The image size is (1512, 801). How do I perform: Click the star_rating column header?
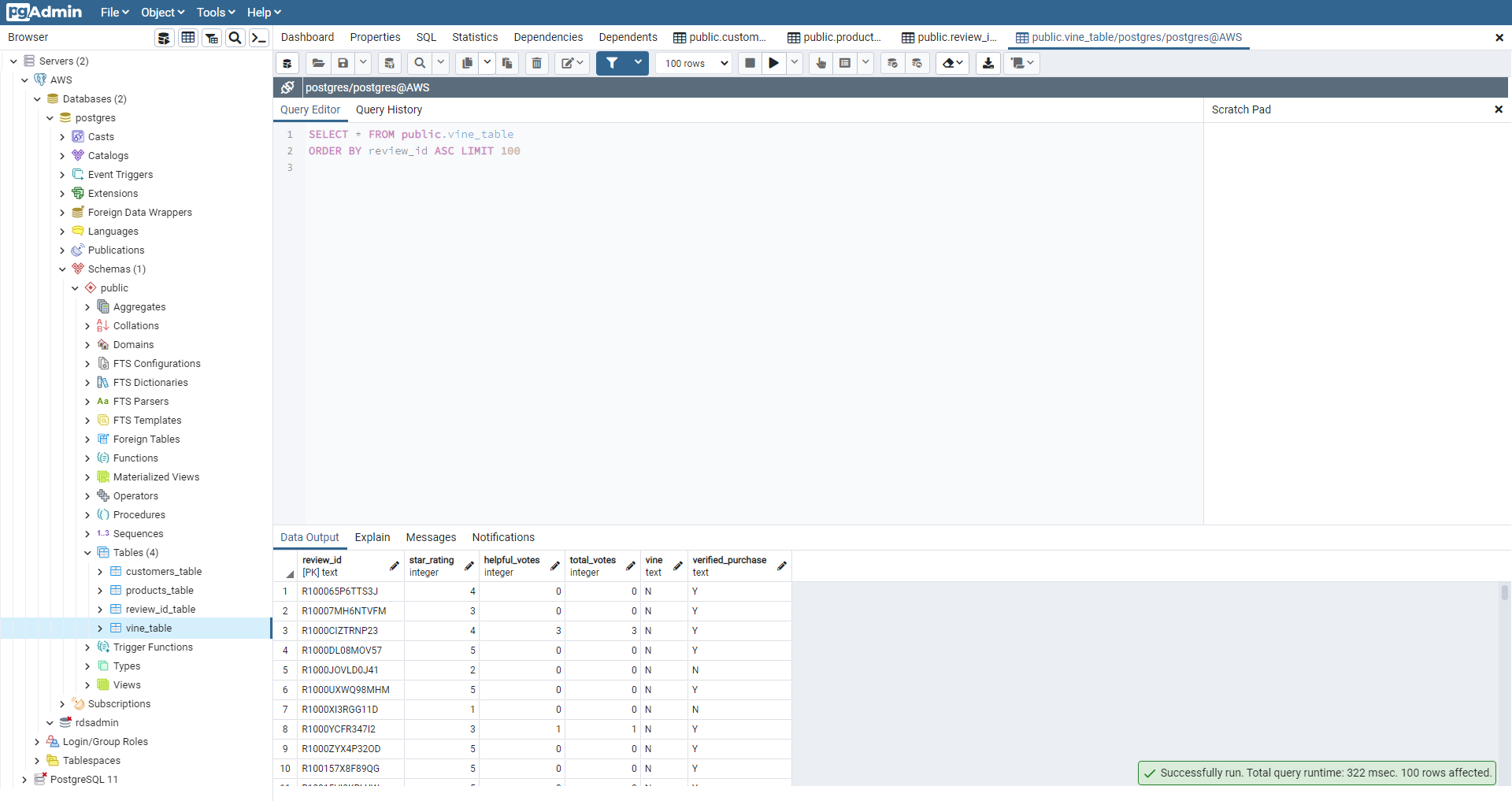point(442,566)
